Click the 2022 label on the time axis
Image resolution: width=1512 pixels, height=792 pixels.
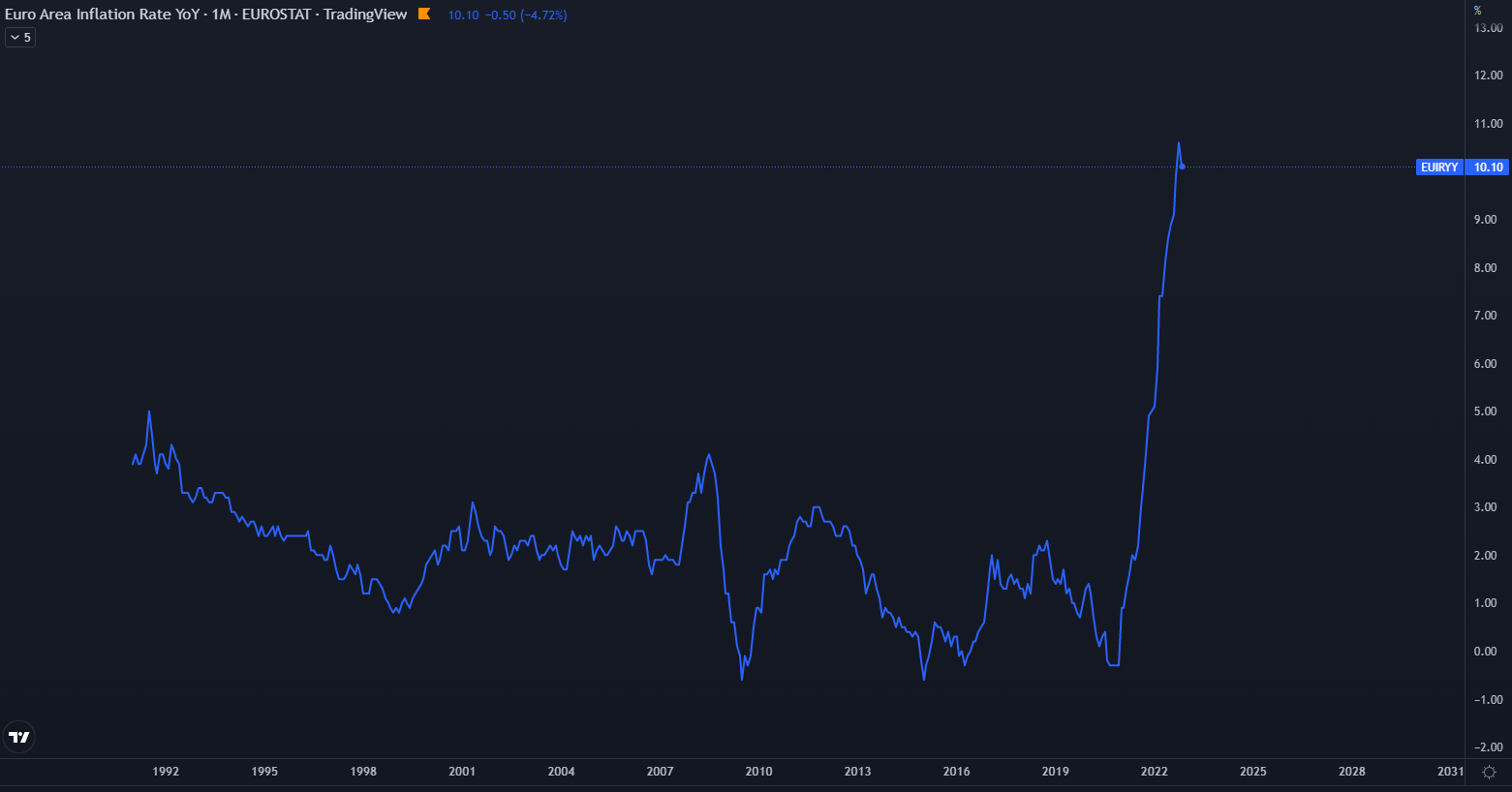1154,772
